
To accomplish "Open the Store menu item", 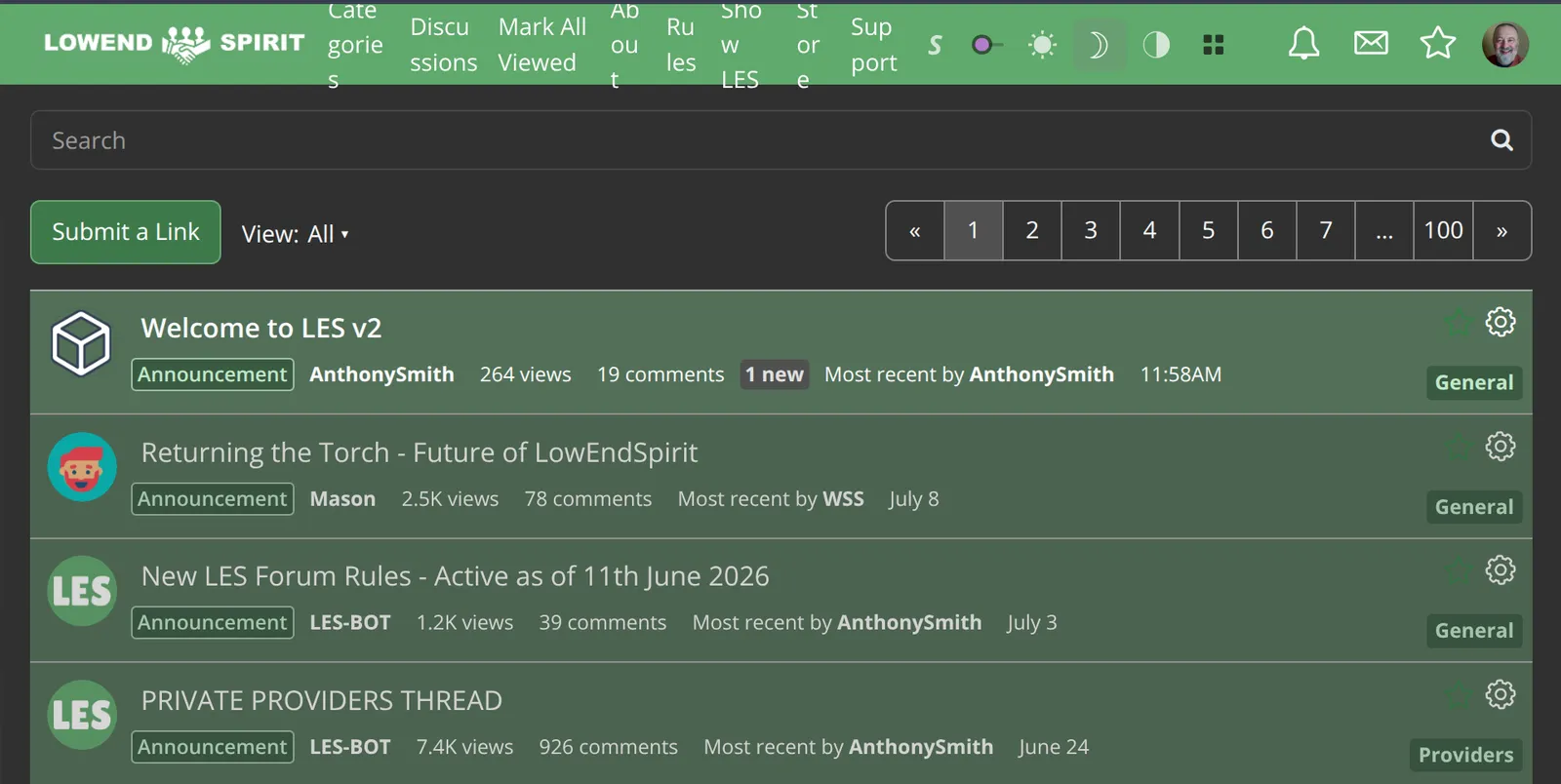I will 808,45.
